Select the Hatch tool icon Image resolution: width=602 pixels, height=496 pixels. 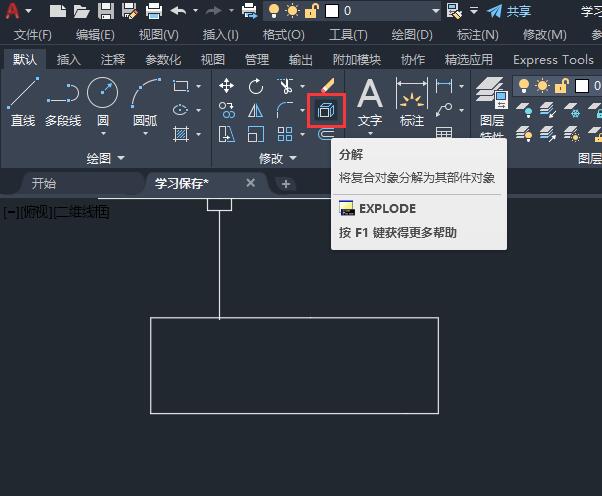point(180,134)
